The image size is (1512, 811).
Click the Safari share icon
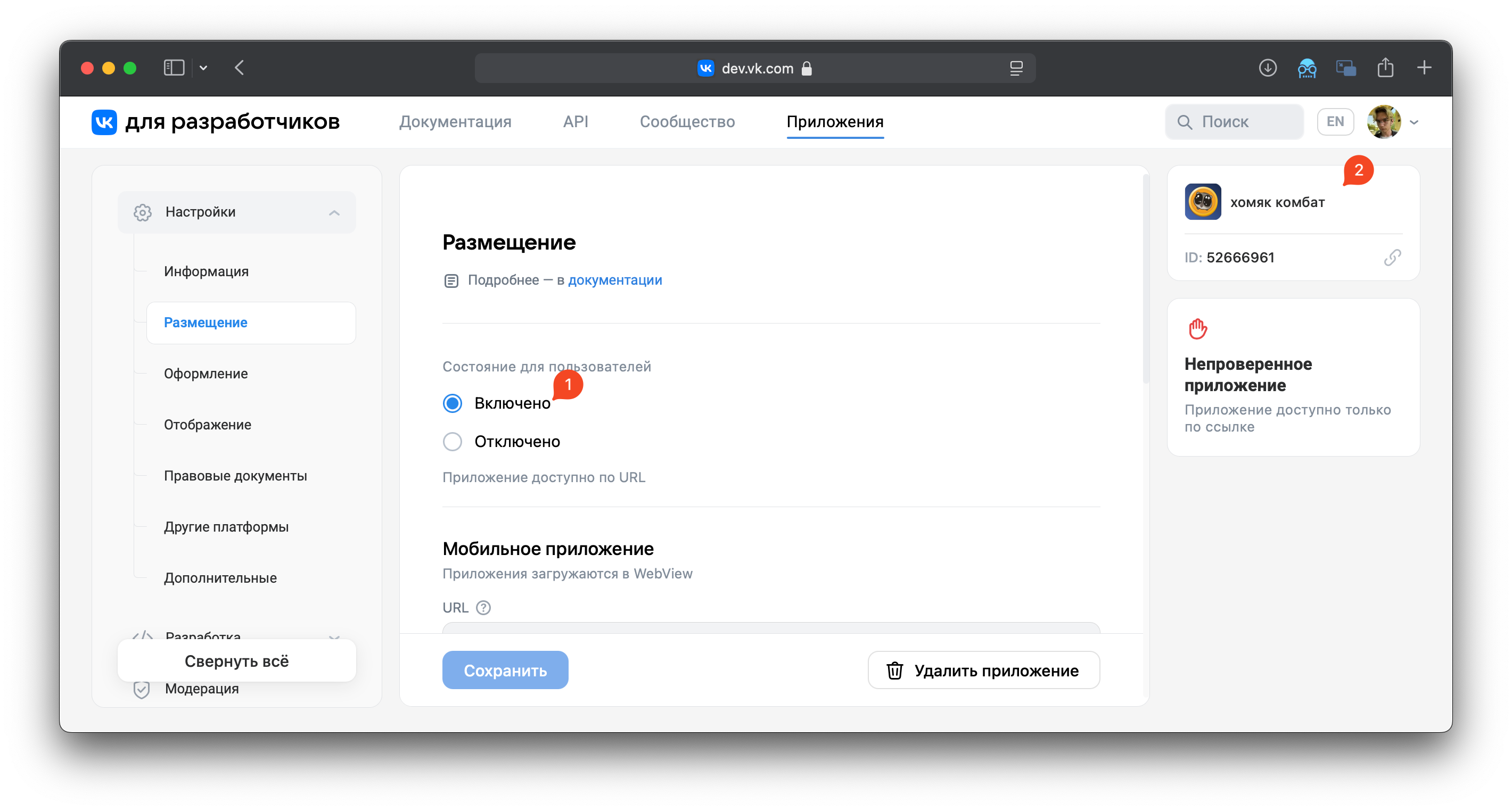1385,68
